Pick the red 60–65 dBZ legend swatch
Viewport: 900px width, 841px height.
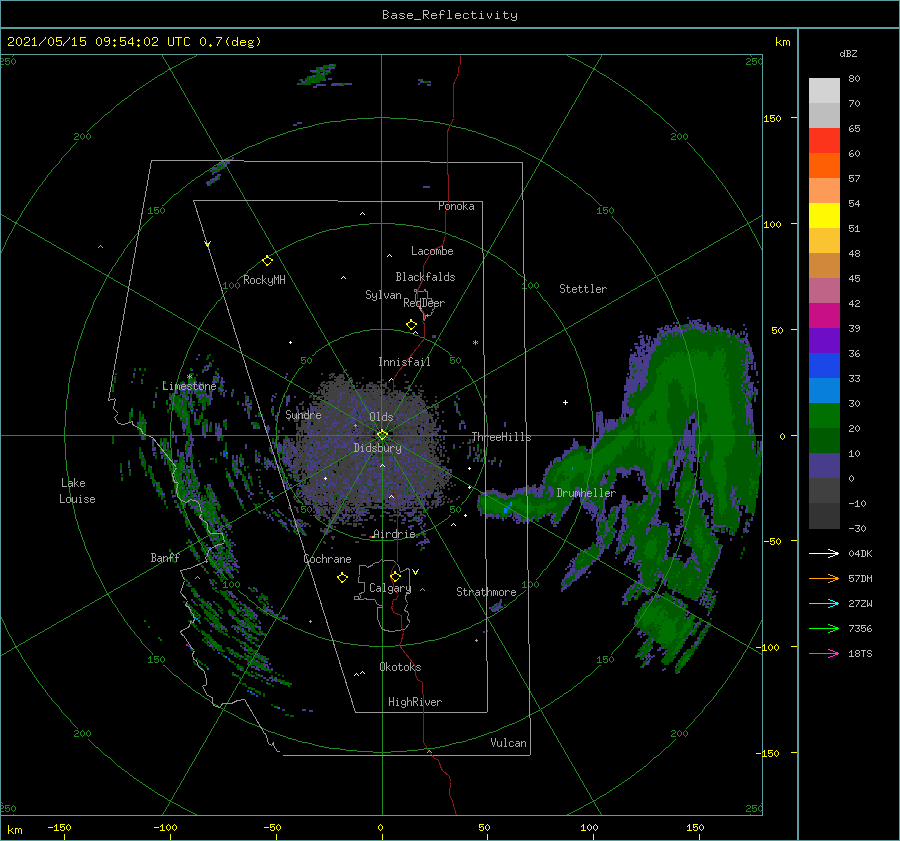(x=824, y=141)
